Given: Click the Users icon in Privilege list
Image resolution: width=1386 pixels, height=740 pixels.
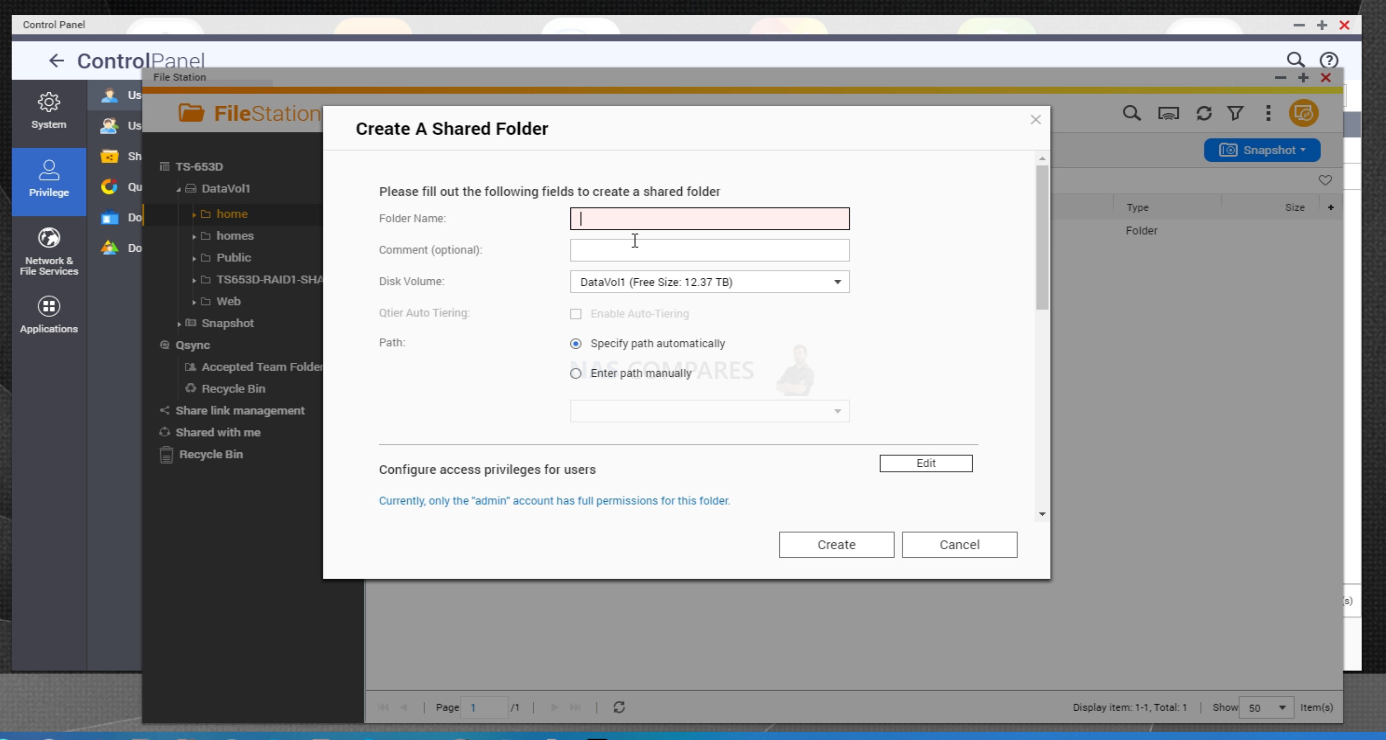Looking at the screenshot, I should click(110, 96).
